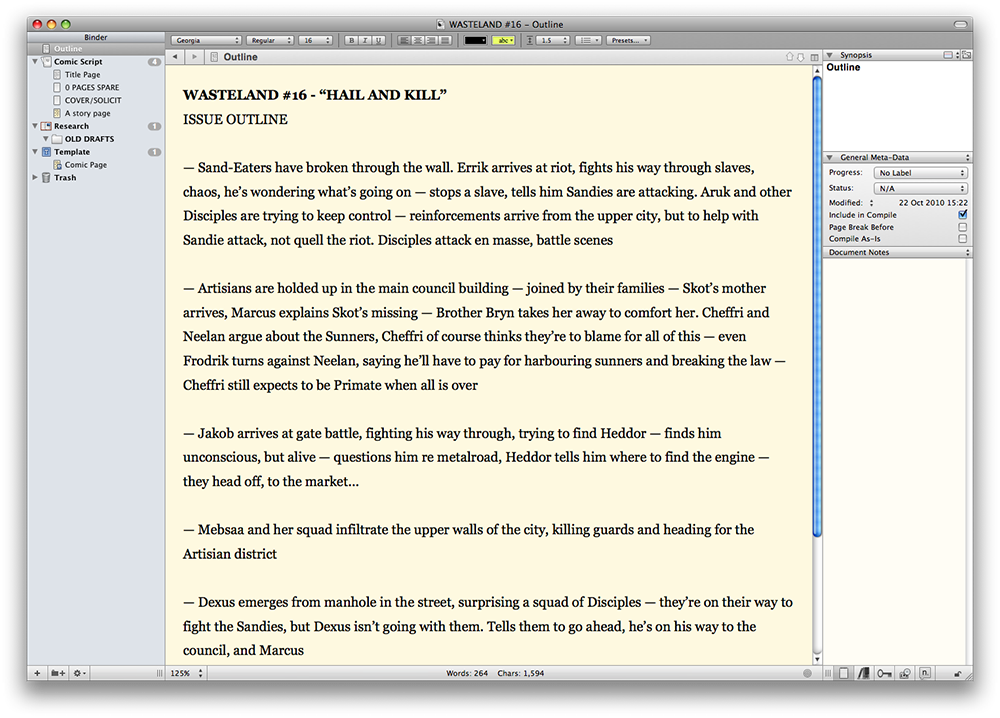Viewport: 1000px width, 718px height.
Task: Open the gear action menu under Binder
Action: pyautogui.click(x=80, y=674)
